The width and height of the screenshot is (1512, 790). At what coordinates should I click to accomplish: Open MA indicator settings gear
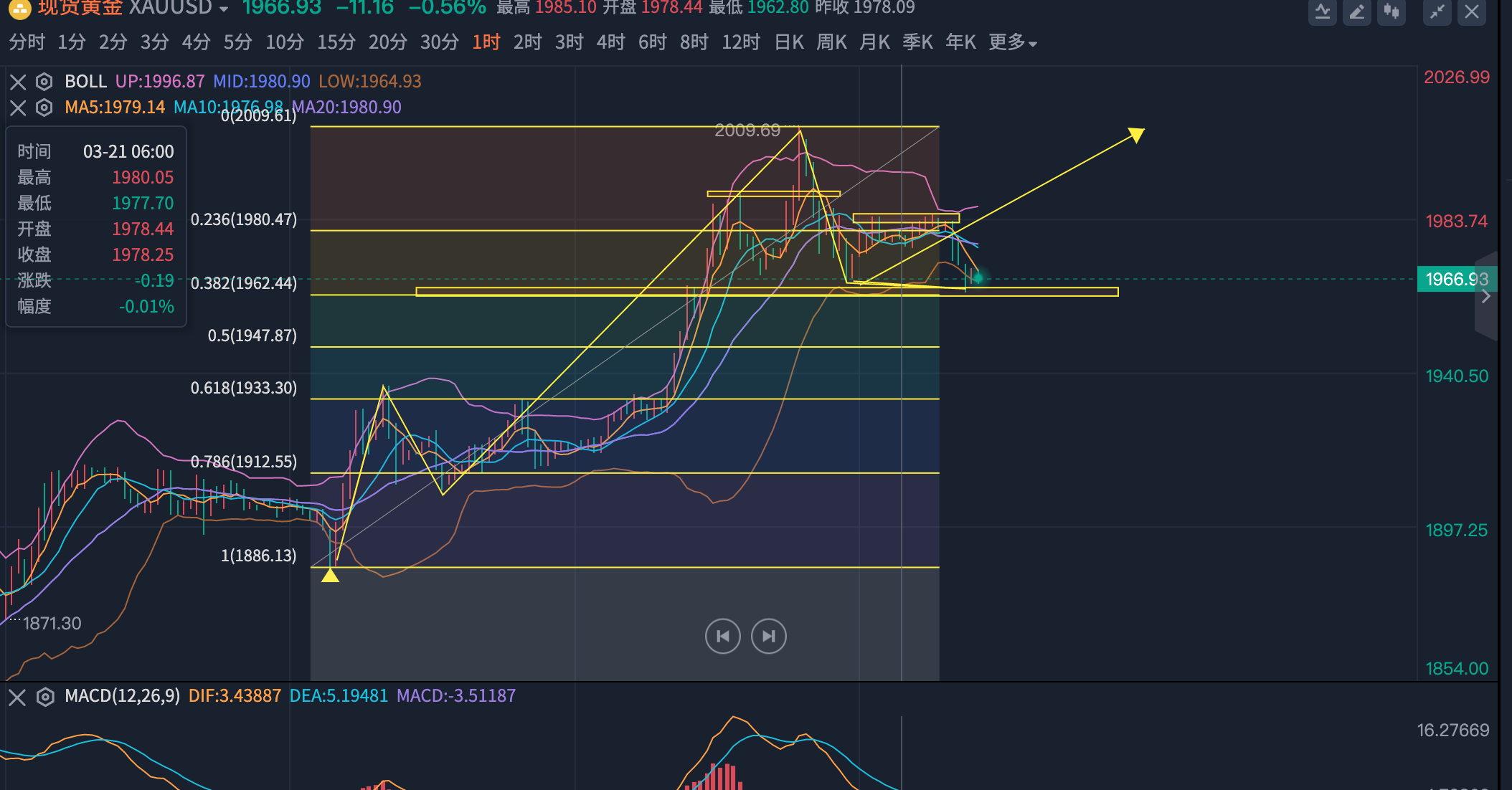[x=44, y=108]
